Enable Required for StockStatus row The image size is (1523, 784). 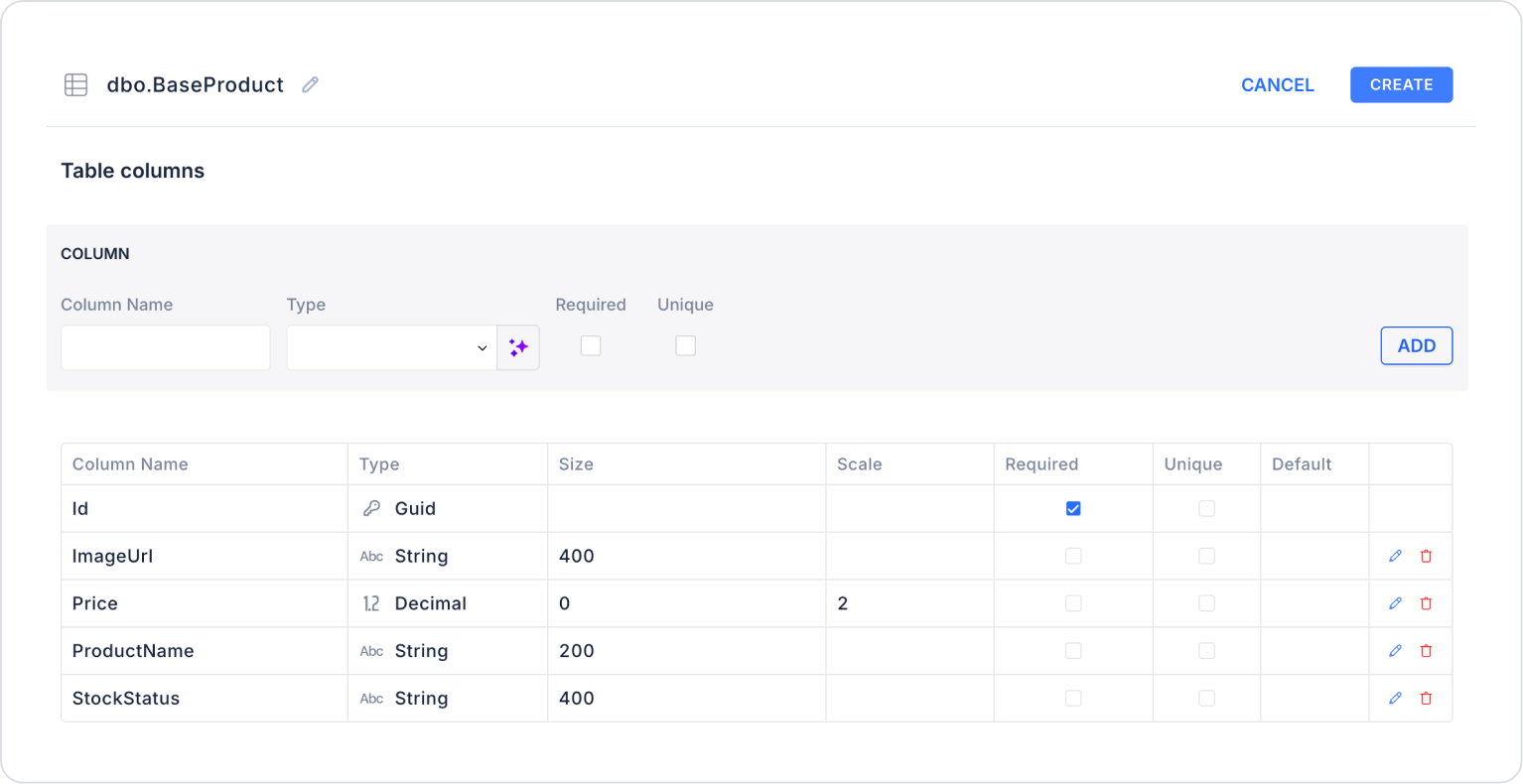point(1073,699)
